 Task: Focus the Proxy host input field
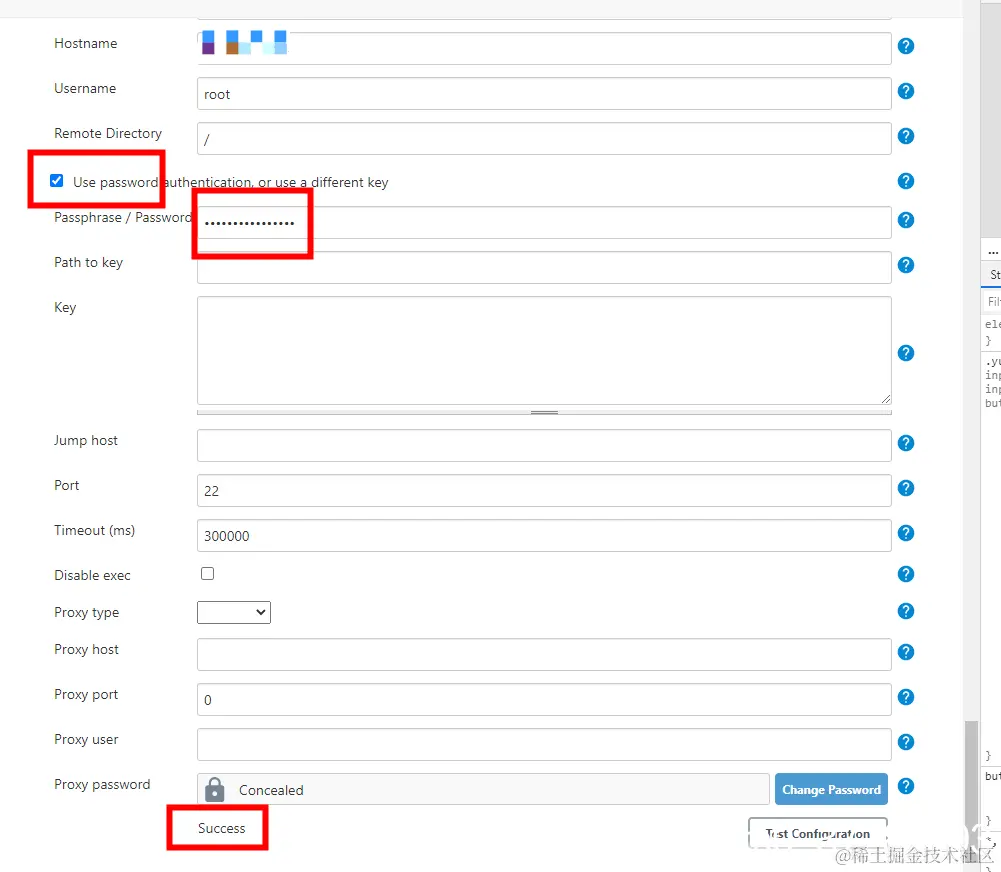coord(544,654)
